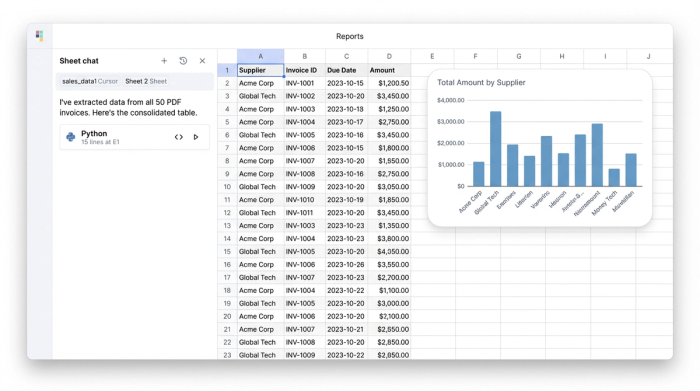Run the Python code block
The image size is (700, 391).
coord(196,137)
